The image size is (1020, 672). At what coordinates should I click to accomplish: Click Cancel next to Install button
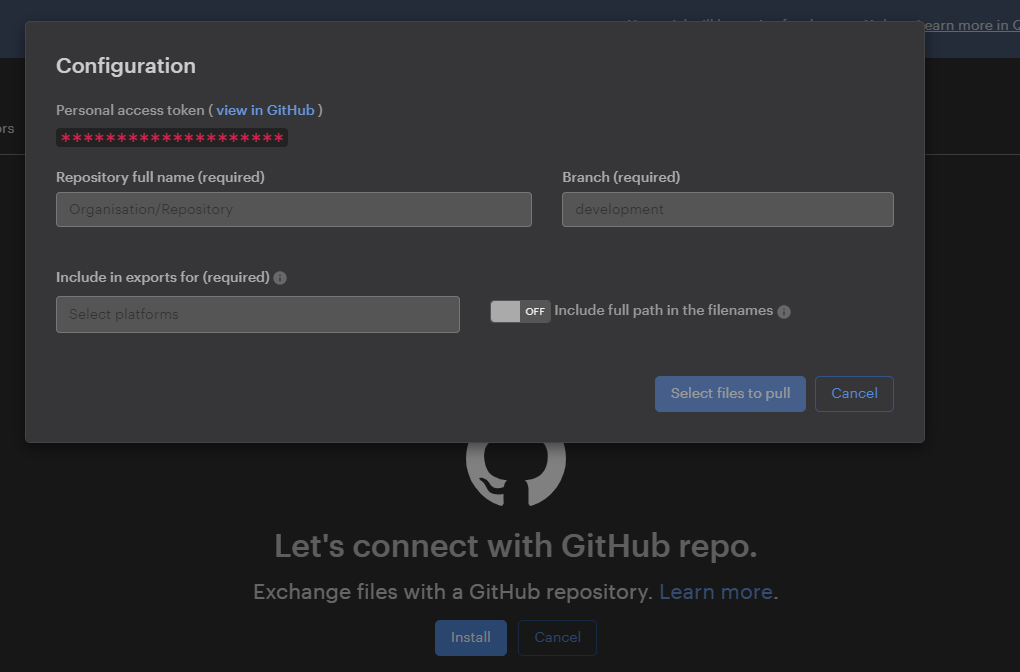(557, 638)
